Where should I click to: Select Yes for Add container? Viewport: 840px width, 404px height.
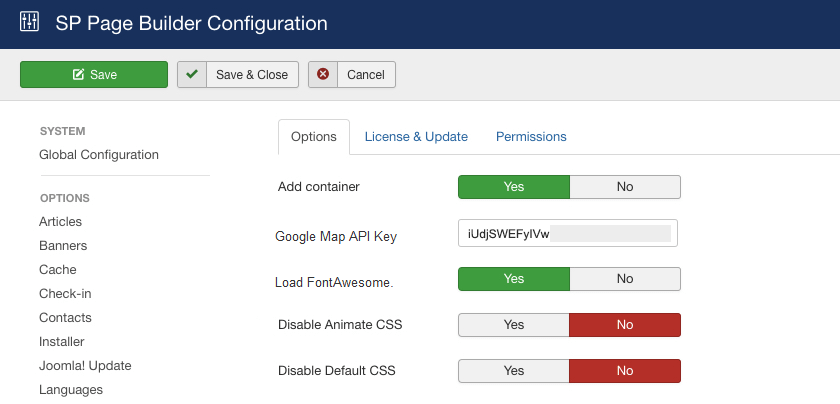click(514, 187)
